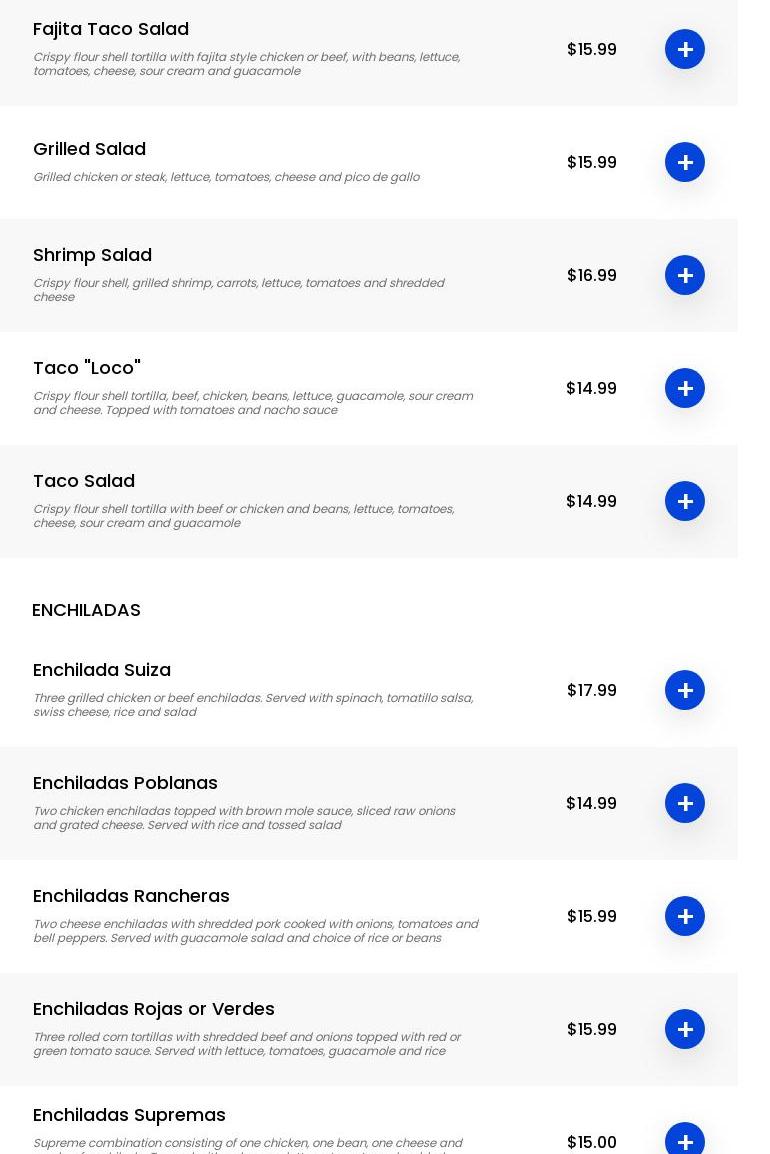Click the $17.99 Enchilada Suiza price
Screen dimensions: 770x1154
click(591, 690)
